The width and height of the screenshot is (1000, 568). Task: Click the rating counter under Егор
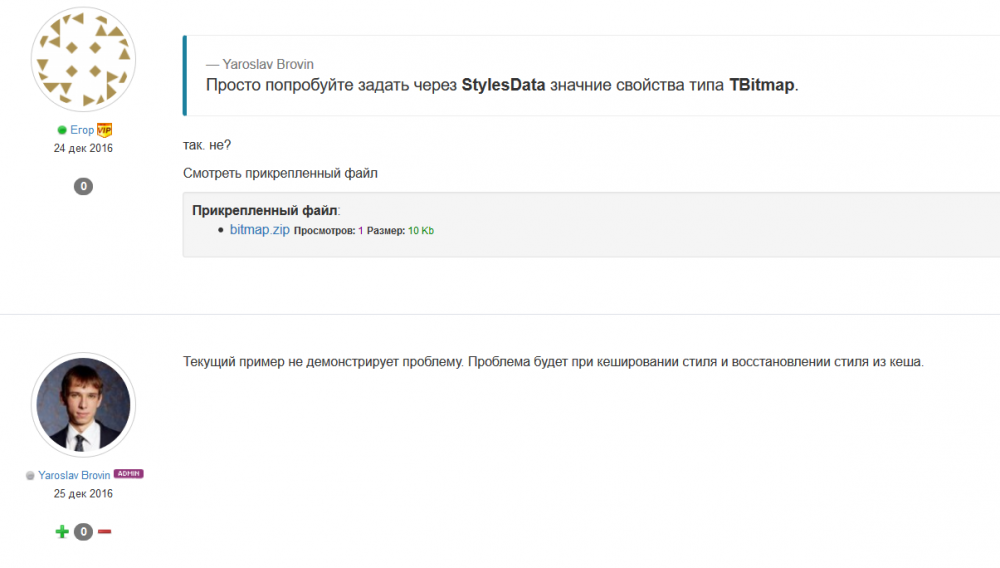pos(83,186)
